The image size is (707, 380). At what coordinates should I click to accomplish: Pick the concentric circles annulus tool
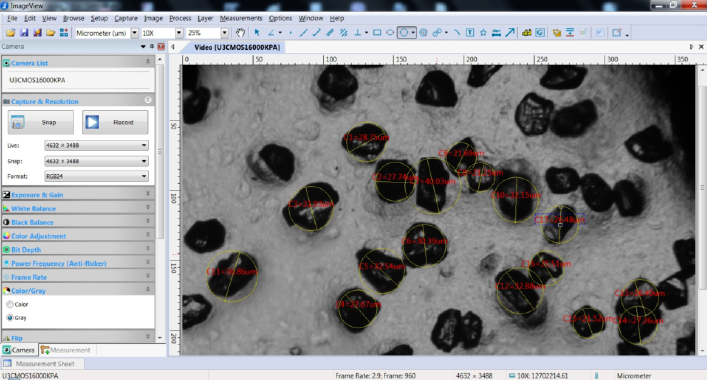(x=423, y=32)
